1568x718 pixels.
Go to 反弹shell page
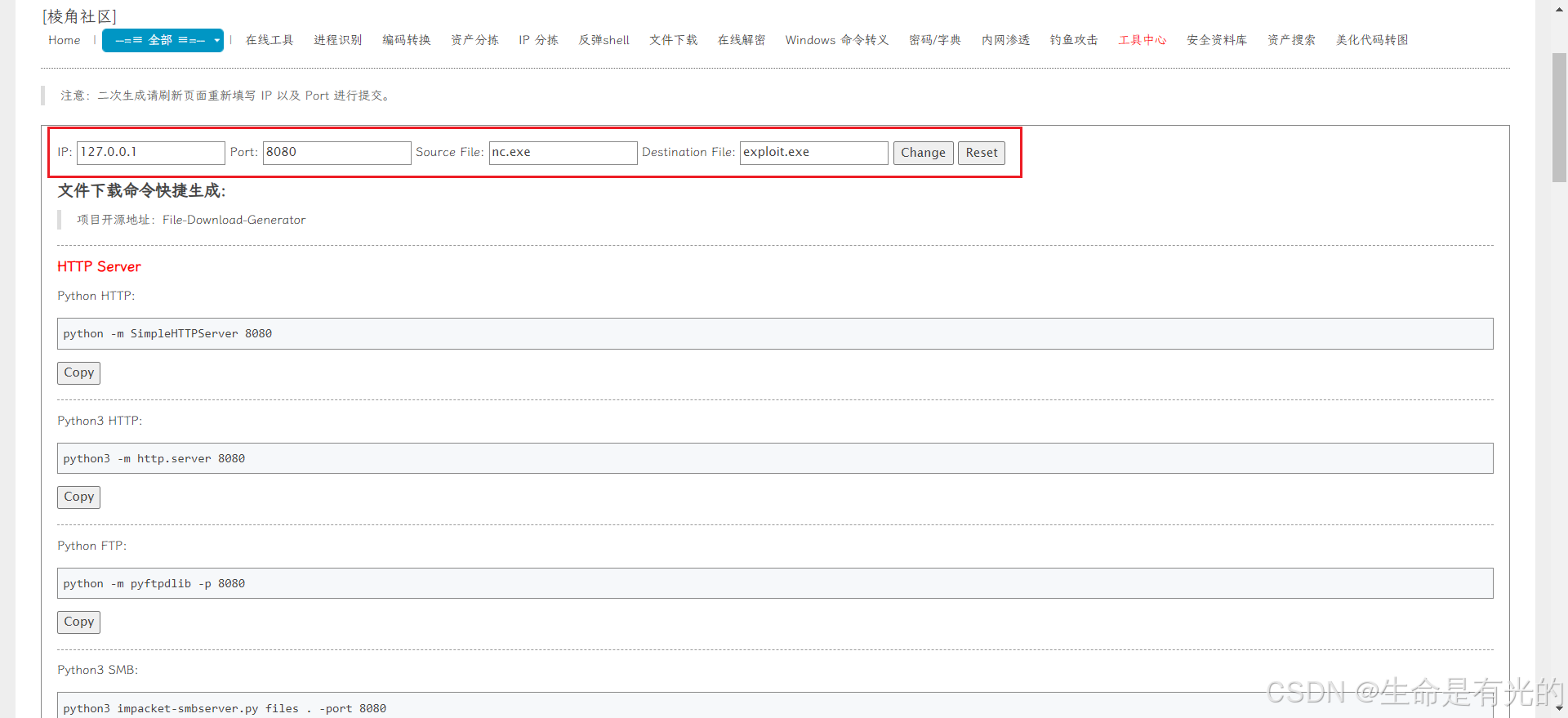coord(604,40)
